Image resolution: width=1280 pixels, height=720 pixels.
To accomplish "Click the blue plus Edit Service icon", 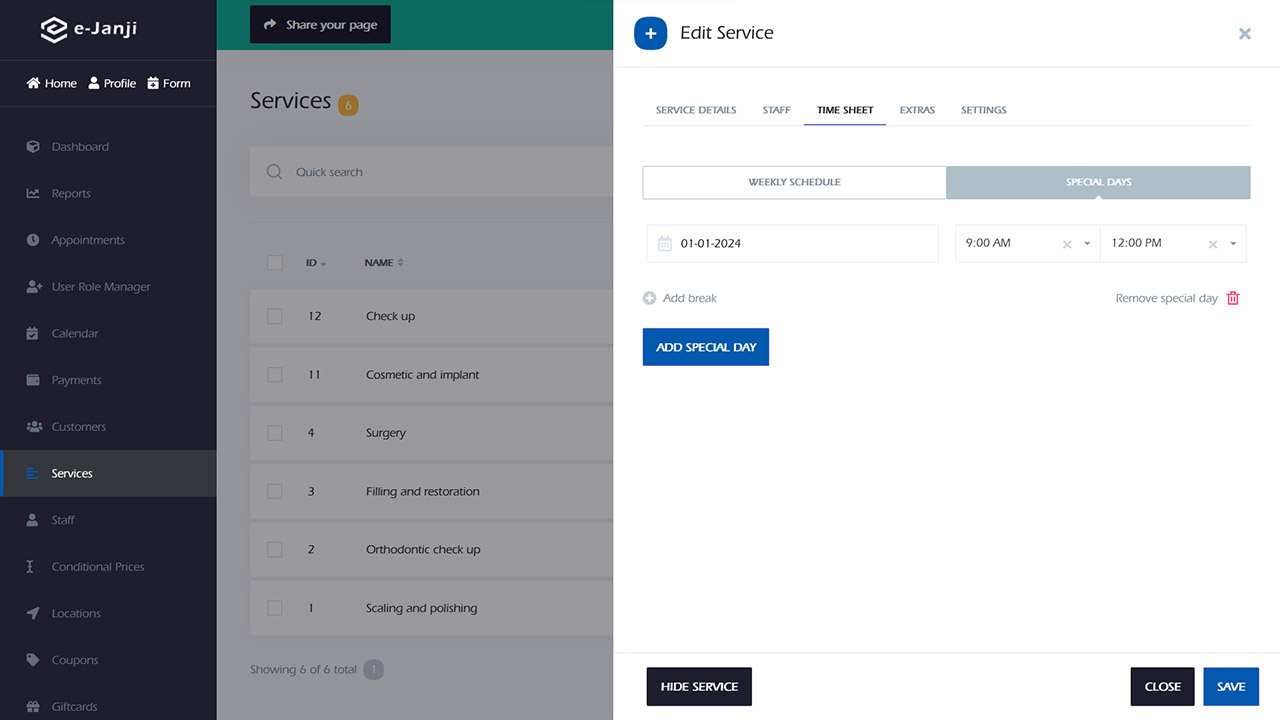I will [650, 33].
